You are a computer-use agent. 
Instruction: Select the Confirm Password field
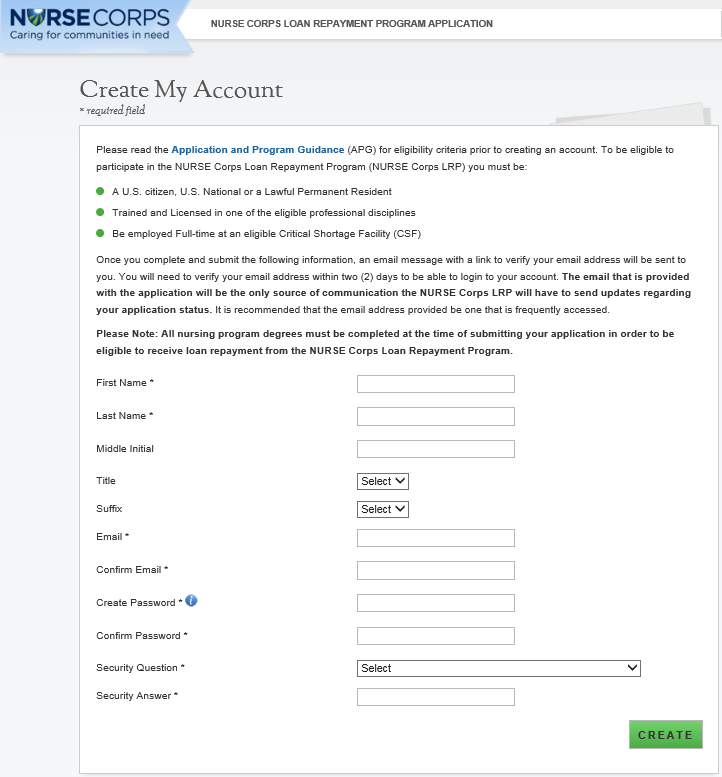[435, 636]
